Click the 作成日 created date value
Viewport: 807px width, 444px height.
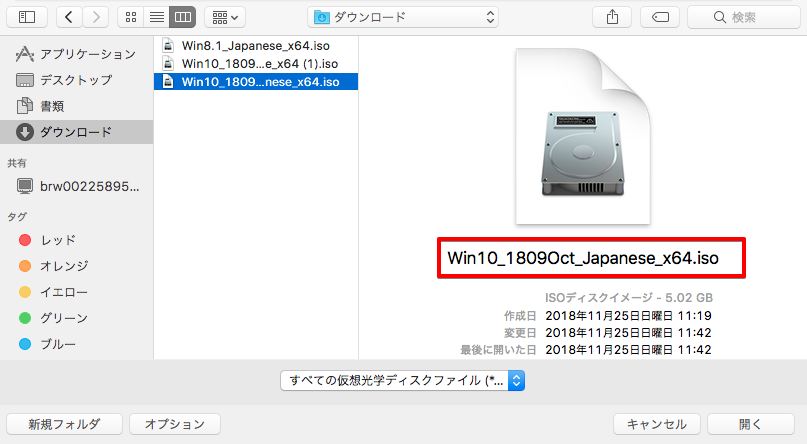tap(628, 315)
